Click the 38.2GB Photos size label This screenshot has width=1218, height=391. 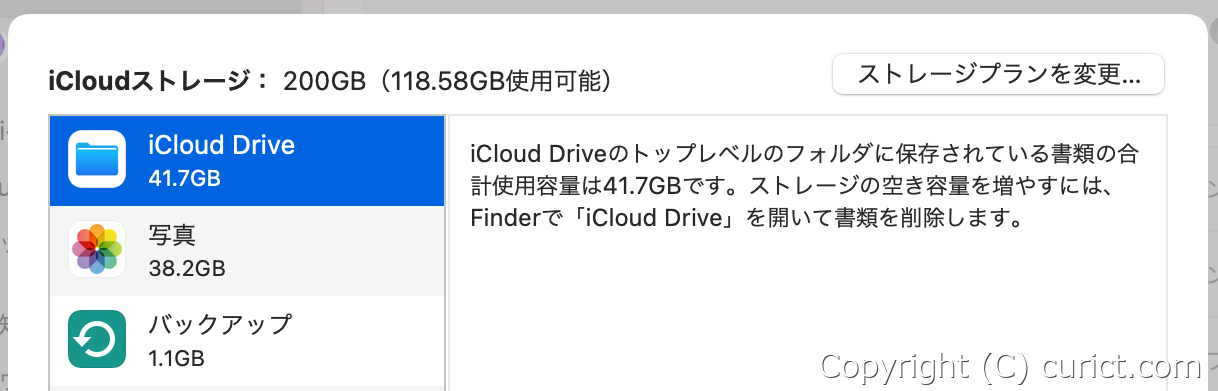pyautogui.click(x=186, y=268)
